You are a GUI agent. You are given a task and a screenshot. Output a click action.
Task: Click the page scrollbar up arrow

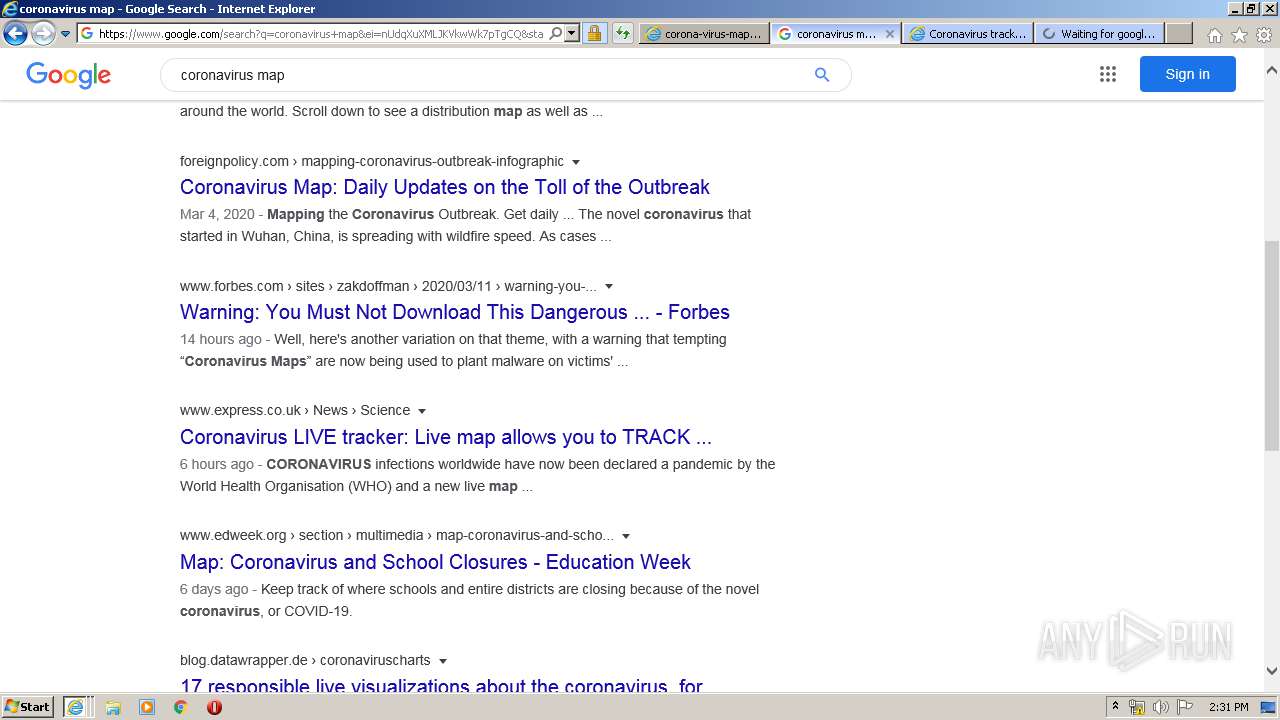1271,70
